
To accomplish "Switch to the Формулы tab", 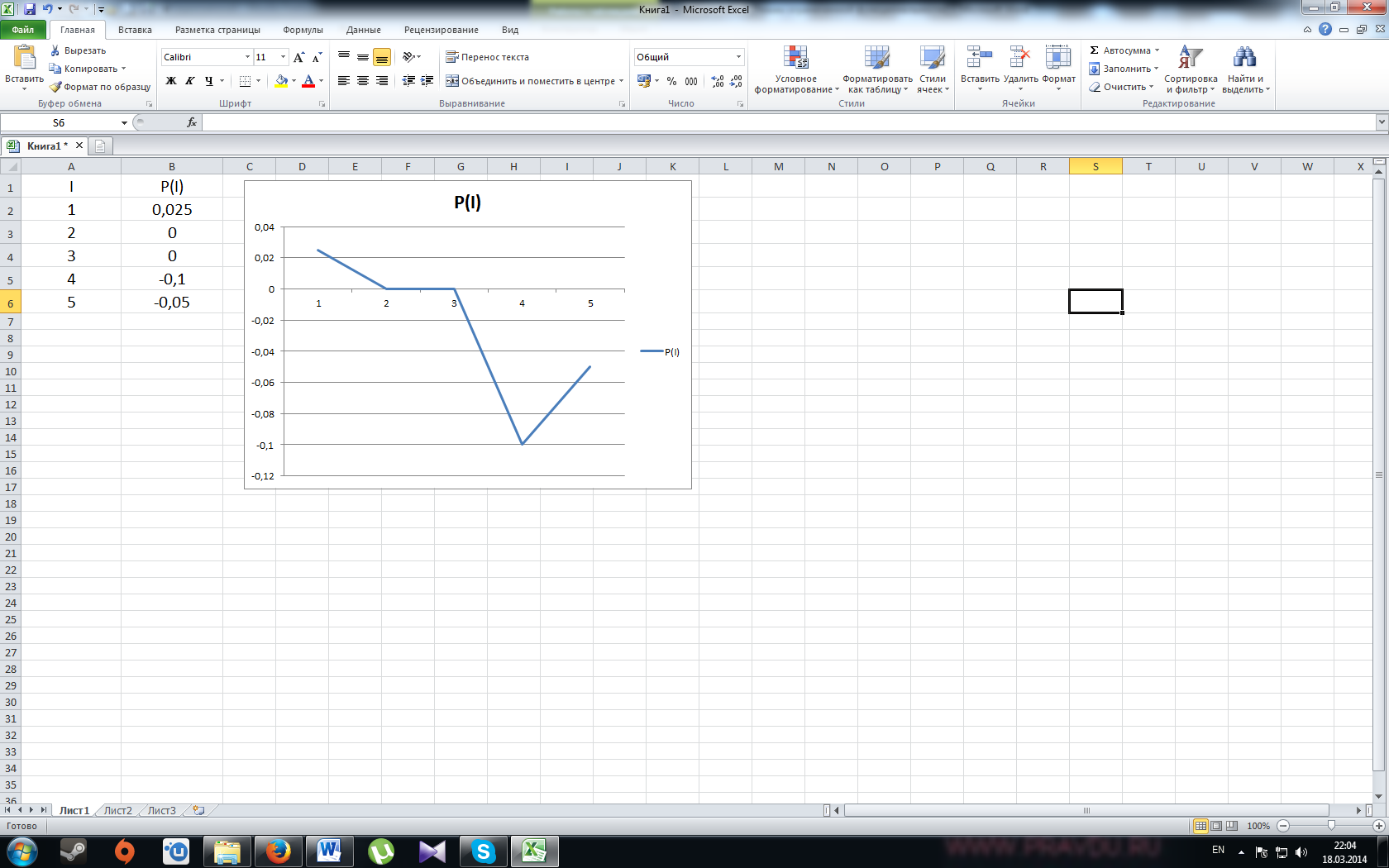I will (x=303, y=30).
